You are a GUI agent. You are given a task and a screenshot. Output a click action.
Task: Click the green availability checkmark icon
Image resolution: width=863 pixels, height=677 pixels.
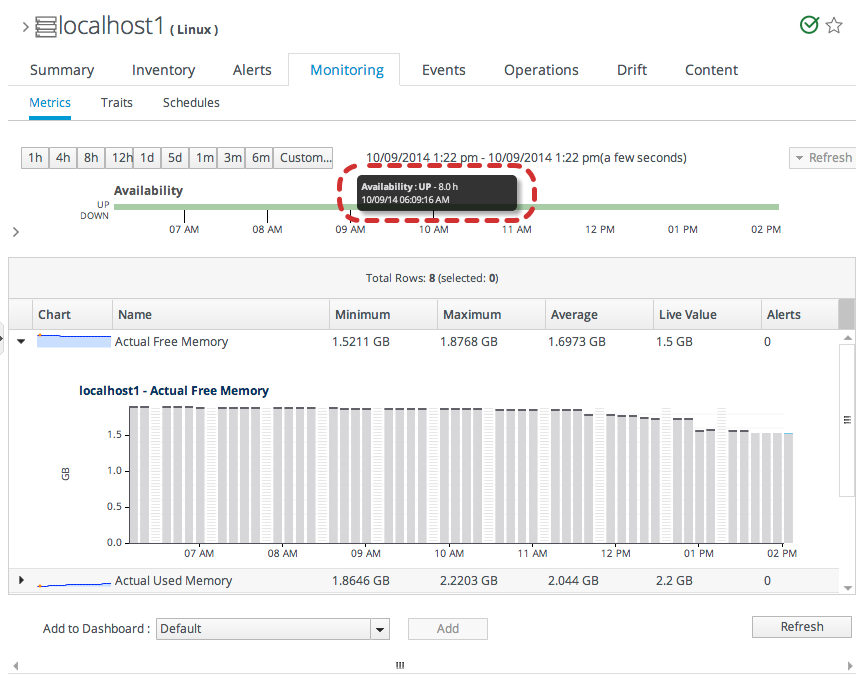point(809,26)
